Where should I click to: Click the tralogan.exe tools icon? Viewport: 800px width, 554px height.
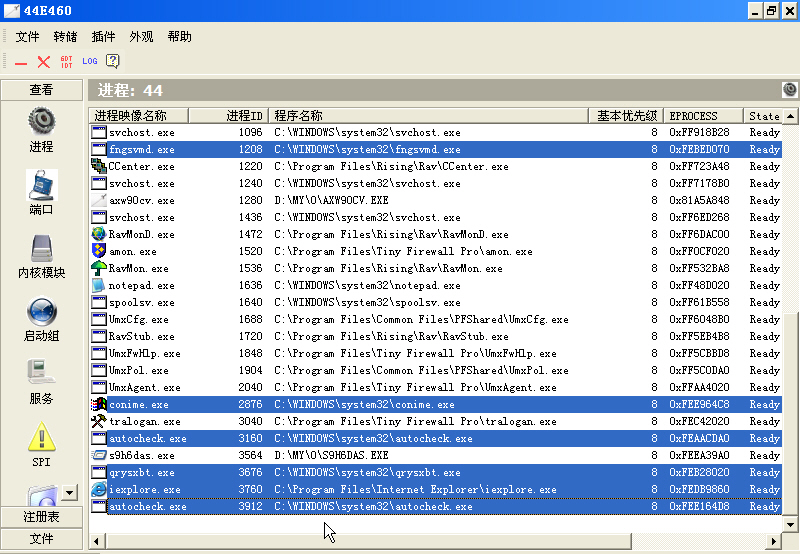(x=98, y=421)
